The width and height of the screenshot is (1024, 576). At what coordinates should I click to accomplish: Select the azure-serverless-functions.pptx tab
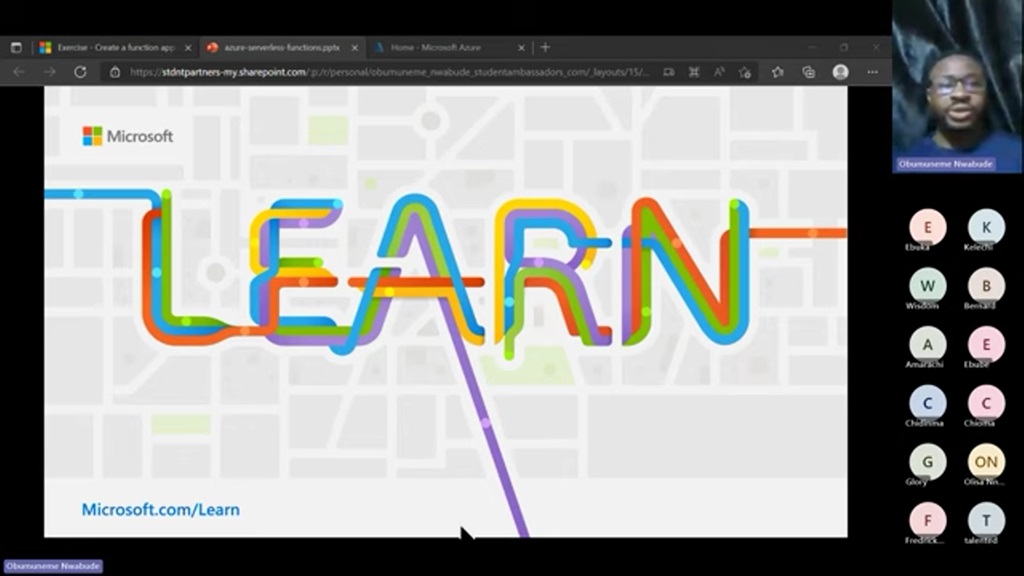283,48
